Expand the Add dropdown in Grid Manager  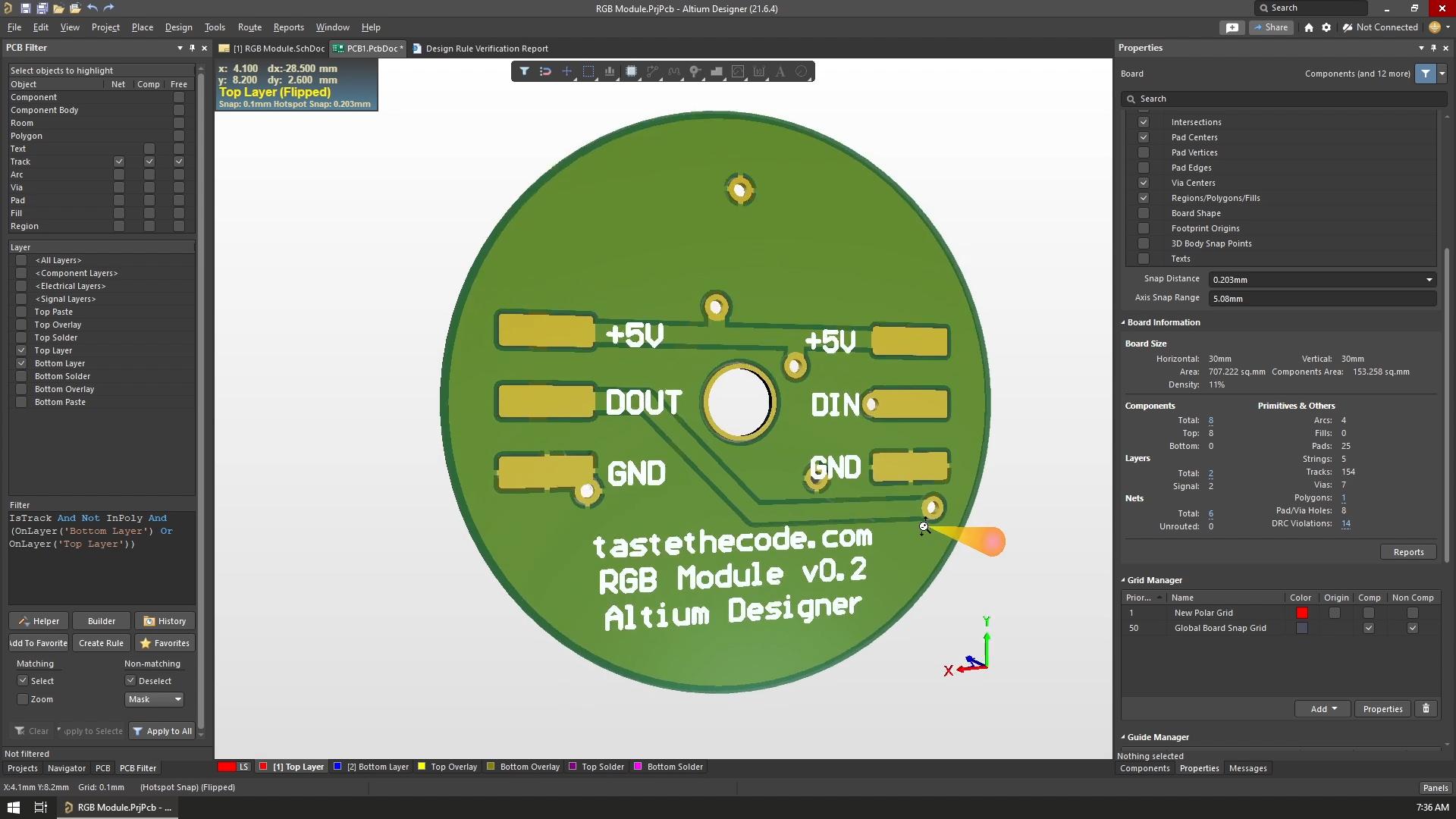point(1323,709)
